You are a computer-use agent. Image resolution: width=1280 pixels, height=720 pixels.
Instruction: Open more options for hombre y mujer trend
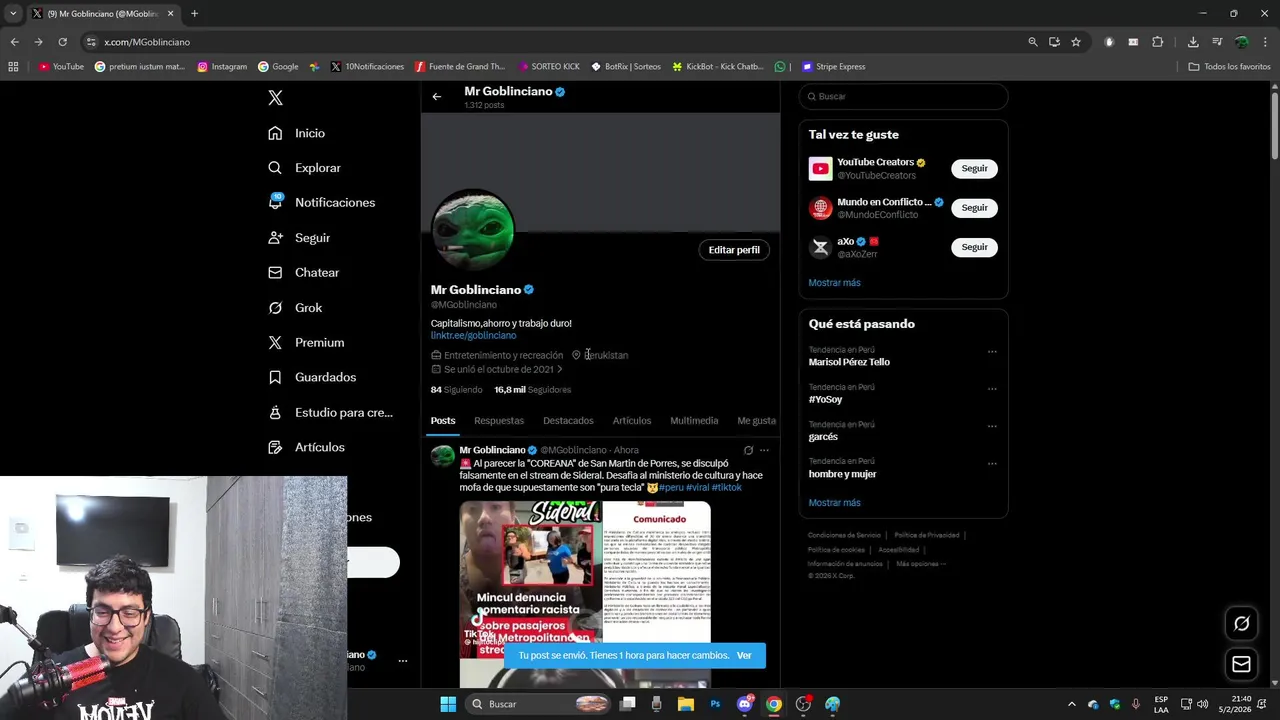(992, 464)
